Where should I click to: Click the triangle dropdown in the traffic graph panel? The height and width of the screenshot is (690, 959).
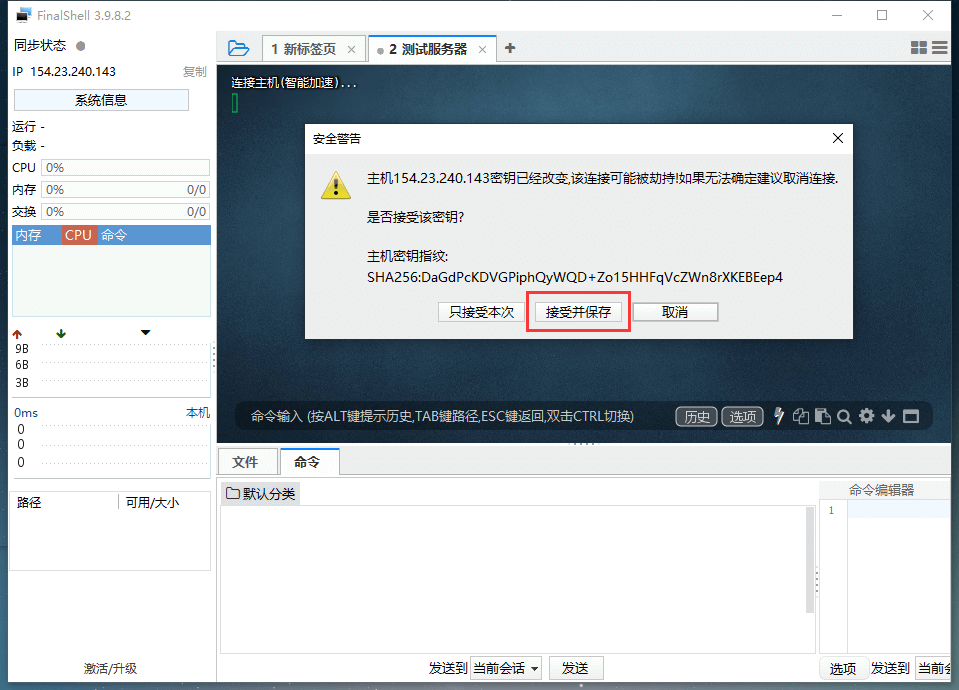point(144,331)
